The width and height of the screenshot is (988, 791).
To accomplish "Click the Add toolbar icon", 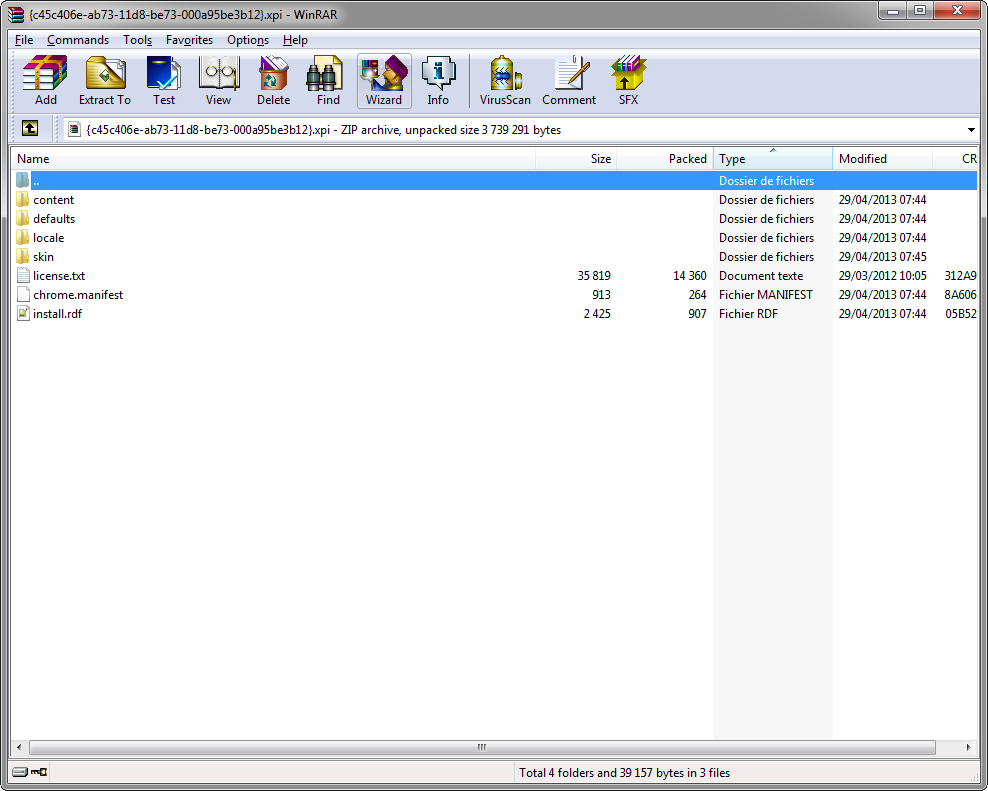I will (x=45, y=81).
